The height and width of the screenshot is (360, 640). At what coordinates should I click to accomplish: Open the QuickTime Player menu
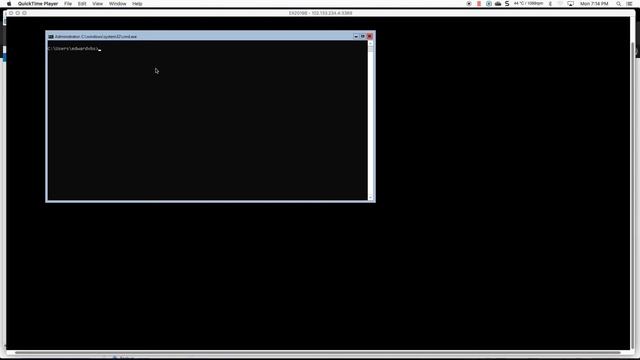(38, 4)
